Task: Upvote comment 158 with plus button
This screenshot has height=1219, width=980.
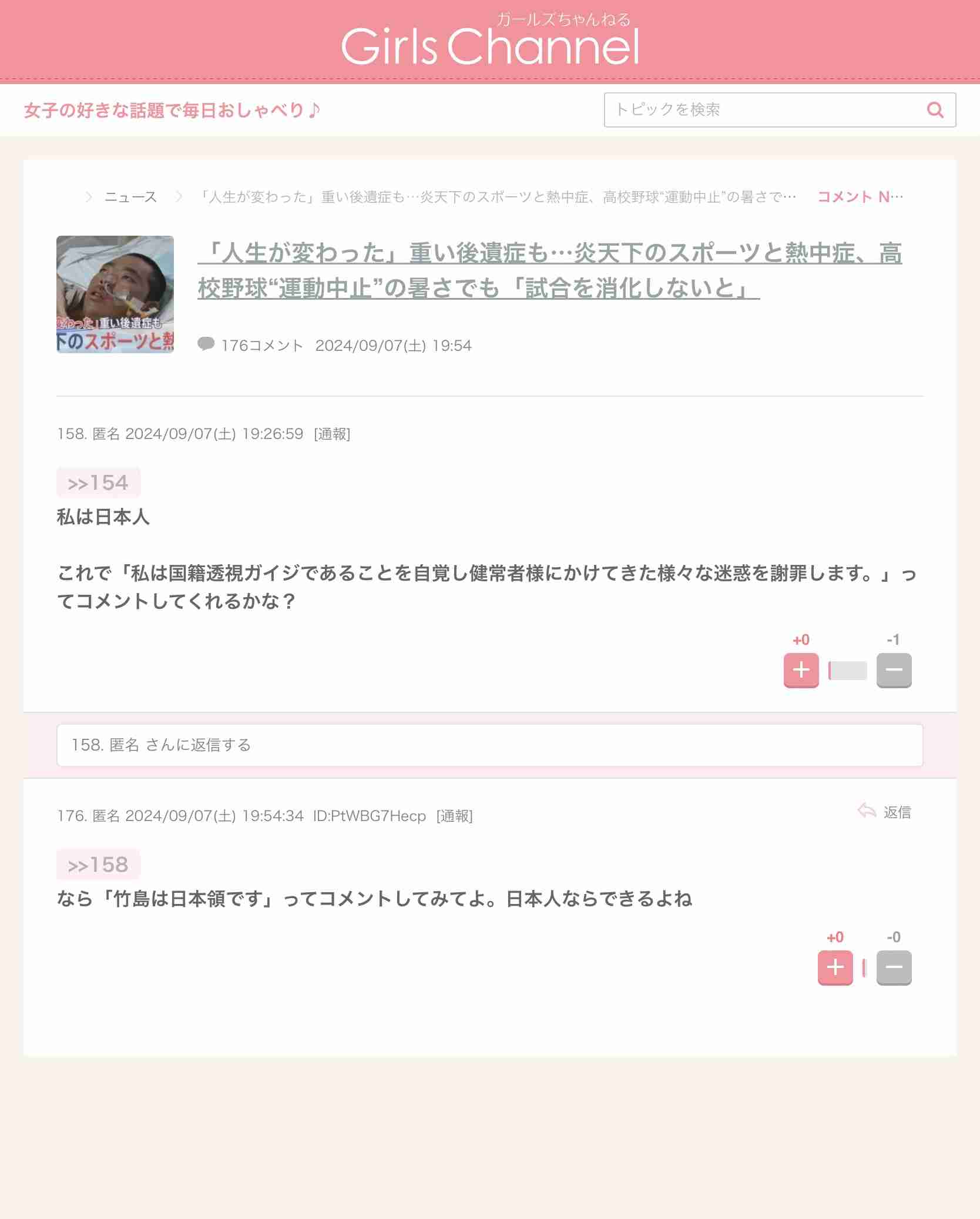Action: [x=801, y=670]
